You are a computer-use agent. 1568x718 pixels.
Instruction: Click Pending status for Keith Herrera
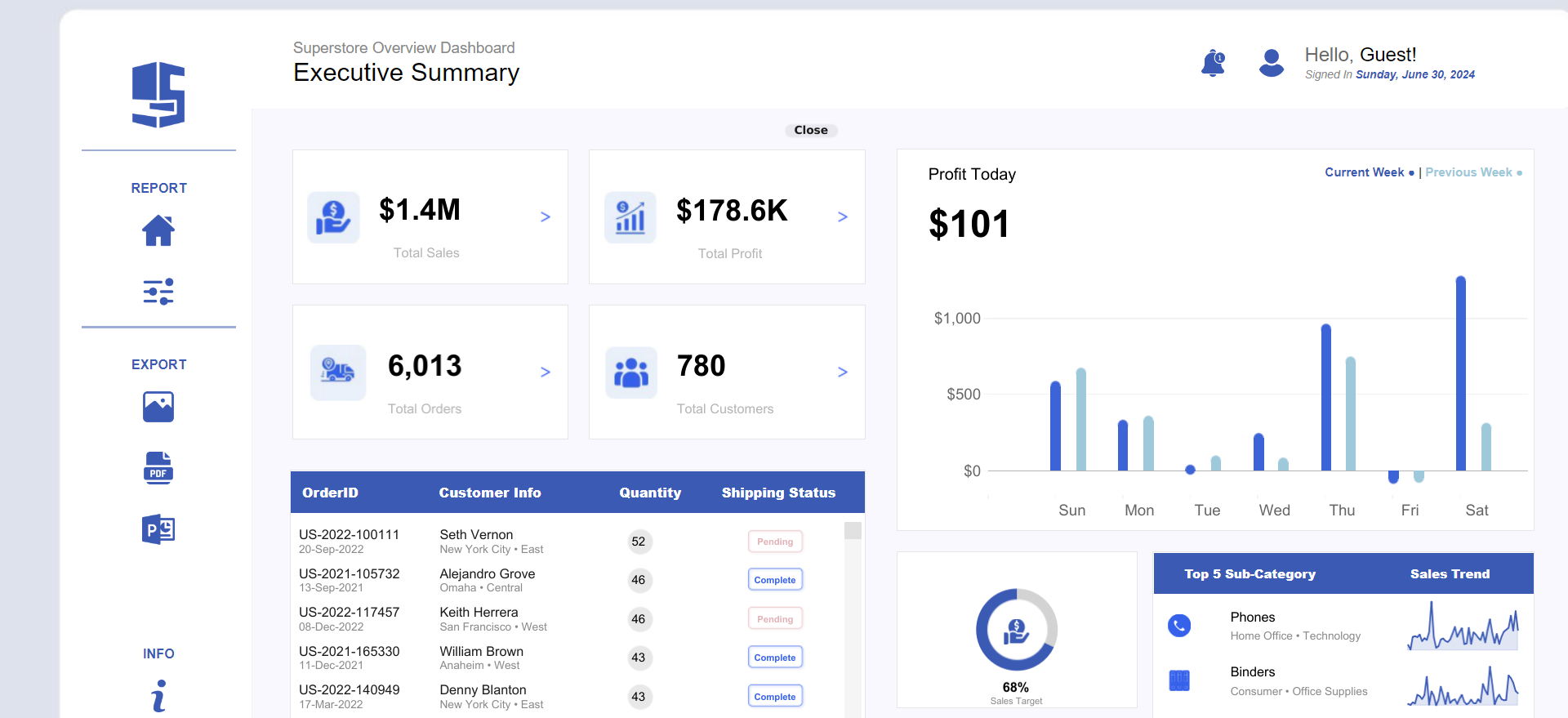[775, 619]
